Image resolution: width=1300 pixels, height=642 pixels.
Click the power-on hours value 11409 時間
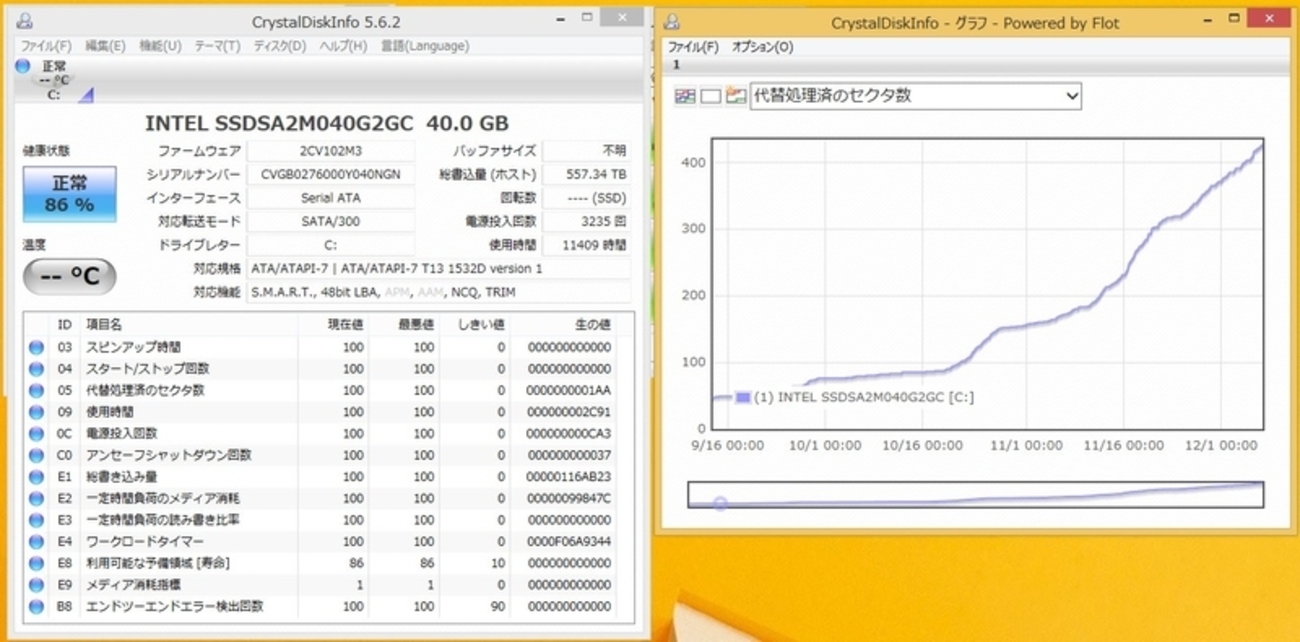pos(587,245)
